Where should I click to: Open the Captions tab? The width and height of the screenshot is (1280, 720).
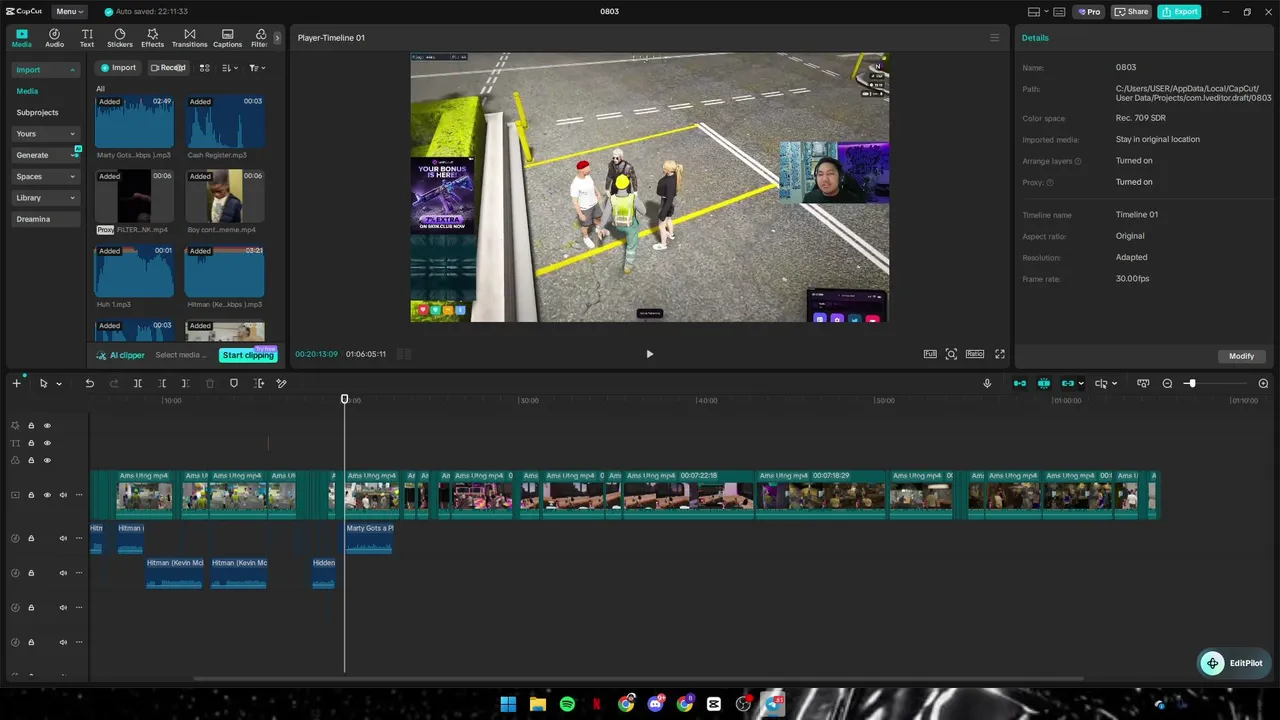[227, 38]
